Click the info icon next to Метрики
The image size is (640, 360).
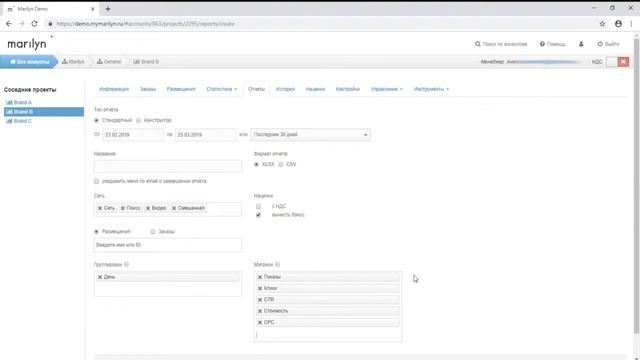pyautogui.click(x=278, y=264)
